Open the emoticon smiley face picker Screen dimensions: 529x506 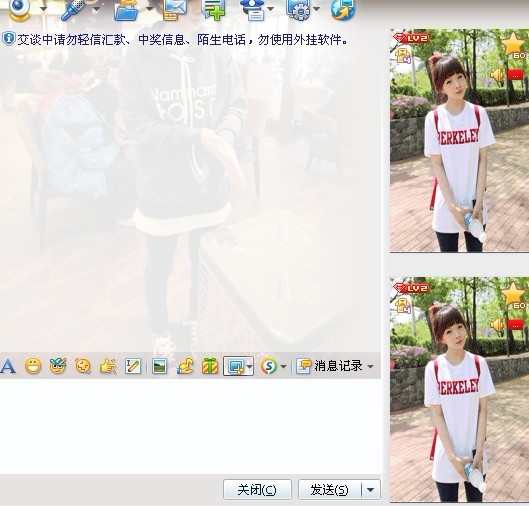coord(33,366)
